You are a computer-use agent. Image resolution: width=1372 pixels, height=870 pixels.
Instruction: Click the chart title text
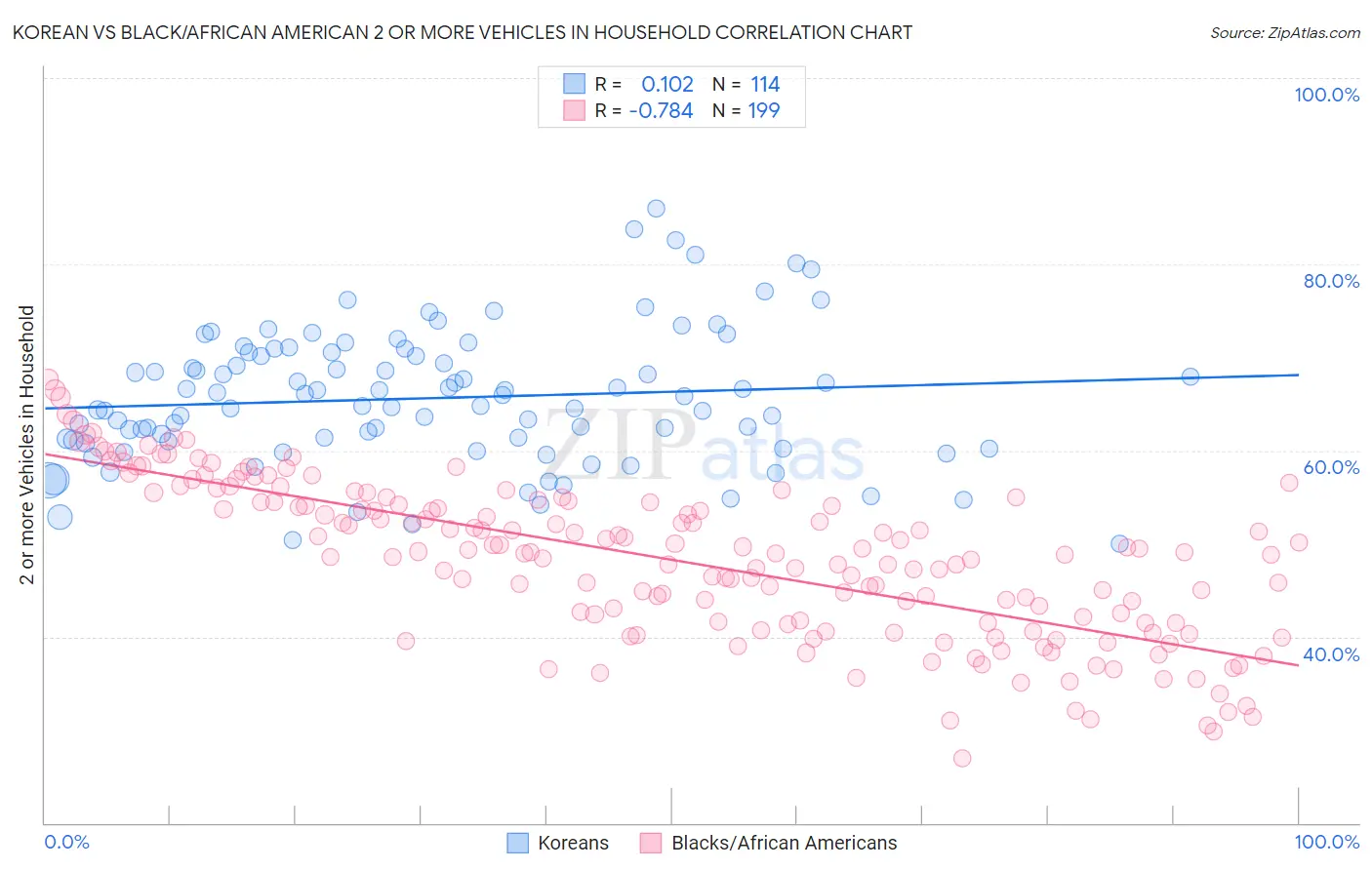(463, 32)
